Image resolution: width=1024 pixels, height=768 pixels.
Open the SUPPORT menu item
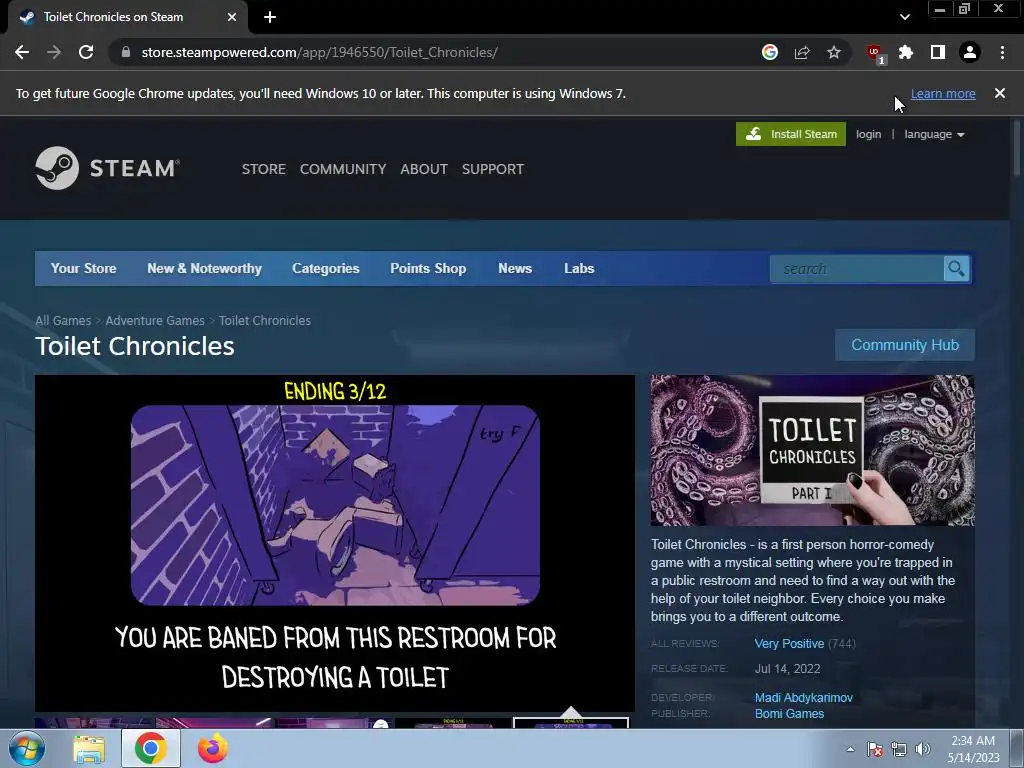click(x=493, y=169)
